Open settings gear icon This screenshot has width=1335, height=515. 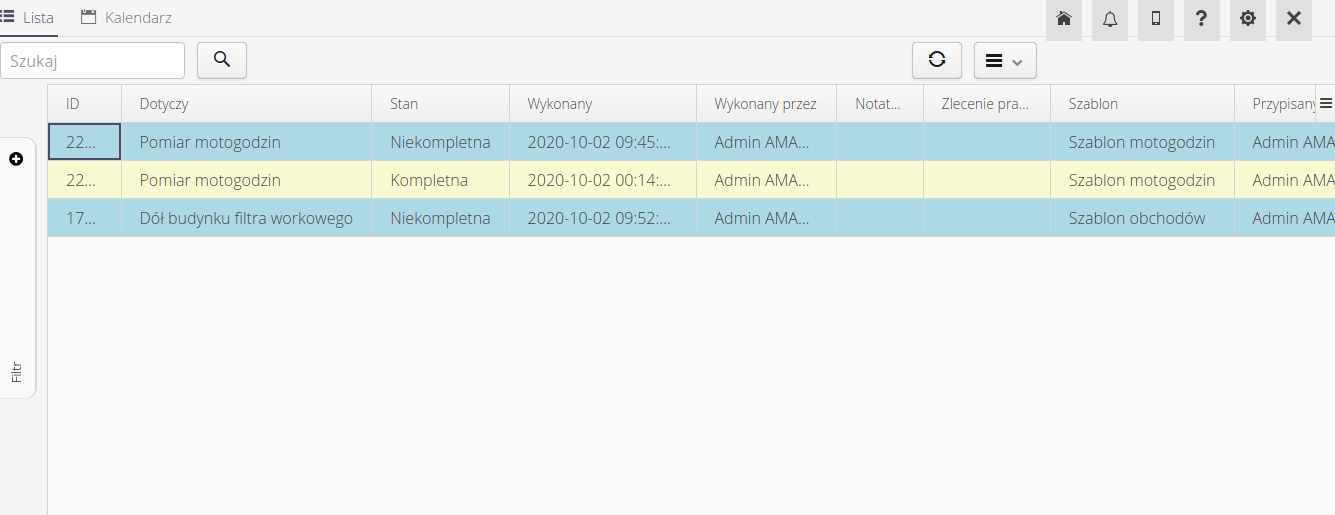pyautogui.click(x=1247, y=19)
